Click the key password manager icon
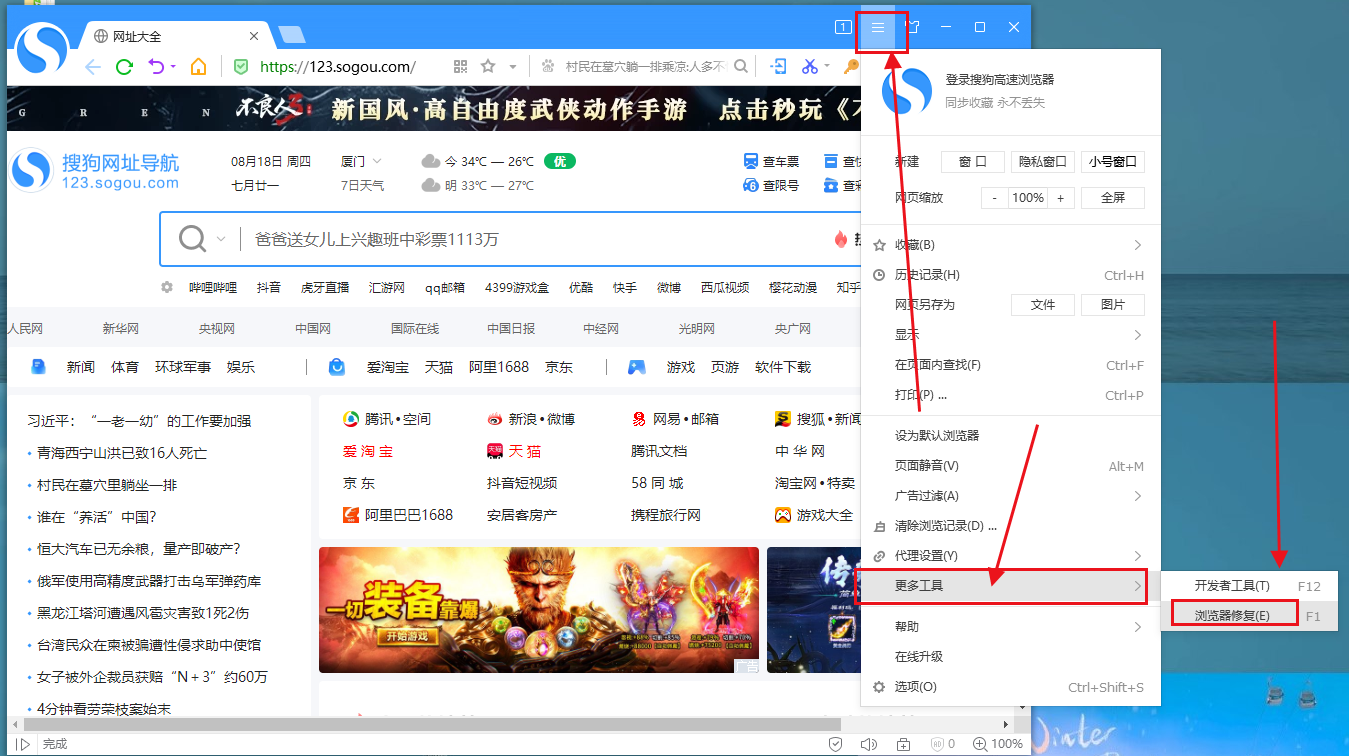1349x756 pixels. point(851,67)
